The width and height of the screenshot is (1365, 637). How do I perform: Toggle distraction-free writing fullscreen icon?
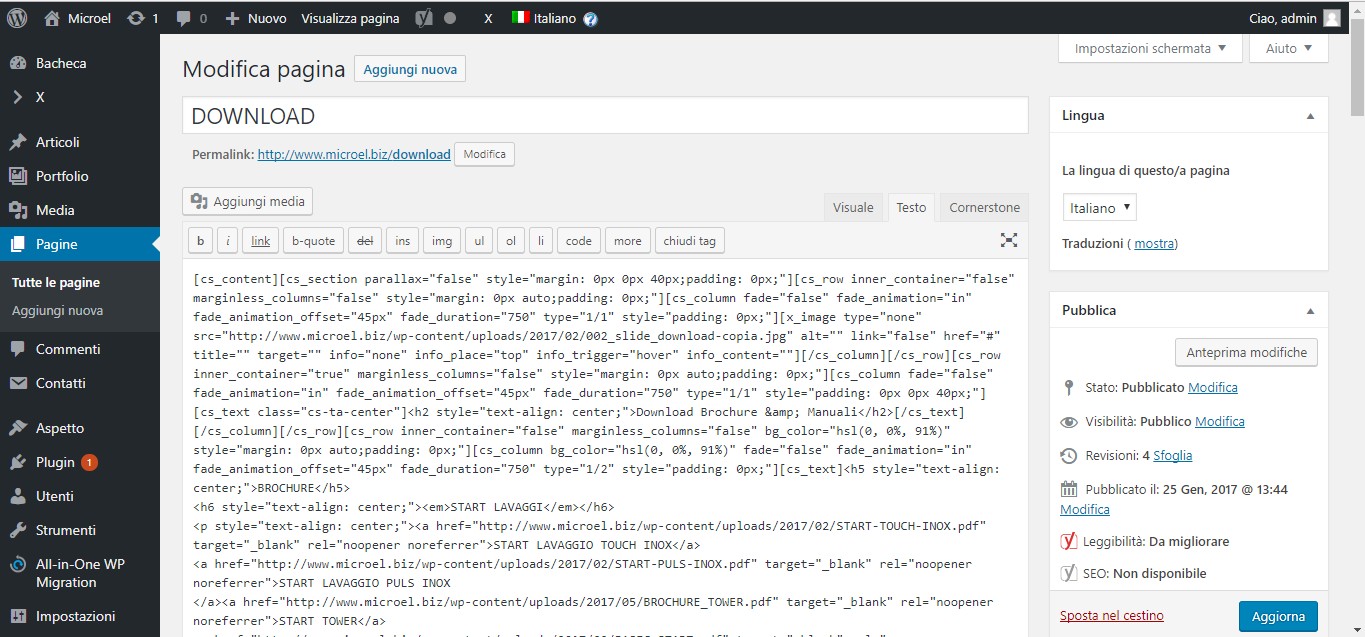[1009, 240]
